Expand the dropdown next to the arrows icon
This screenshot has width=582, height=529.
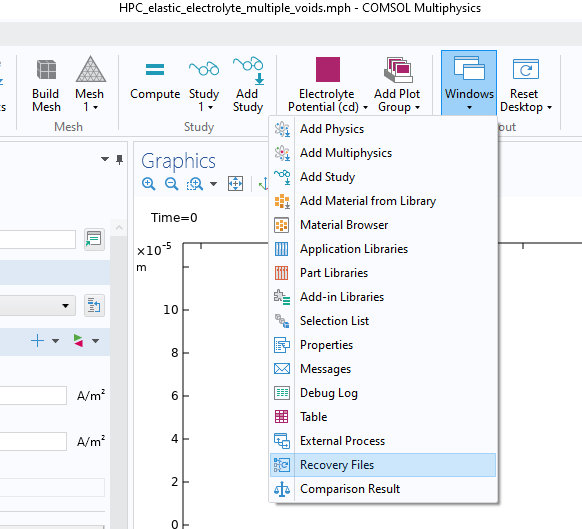[x=95, y=341]
